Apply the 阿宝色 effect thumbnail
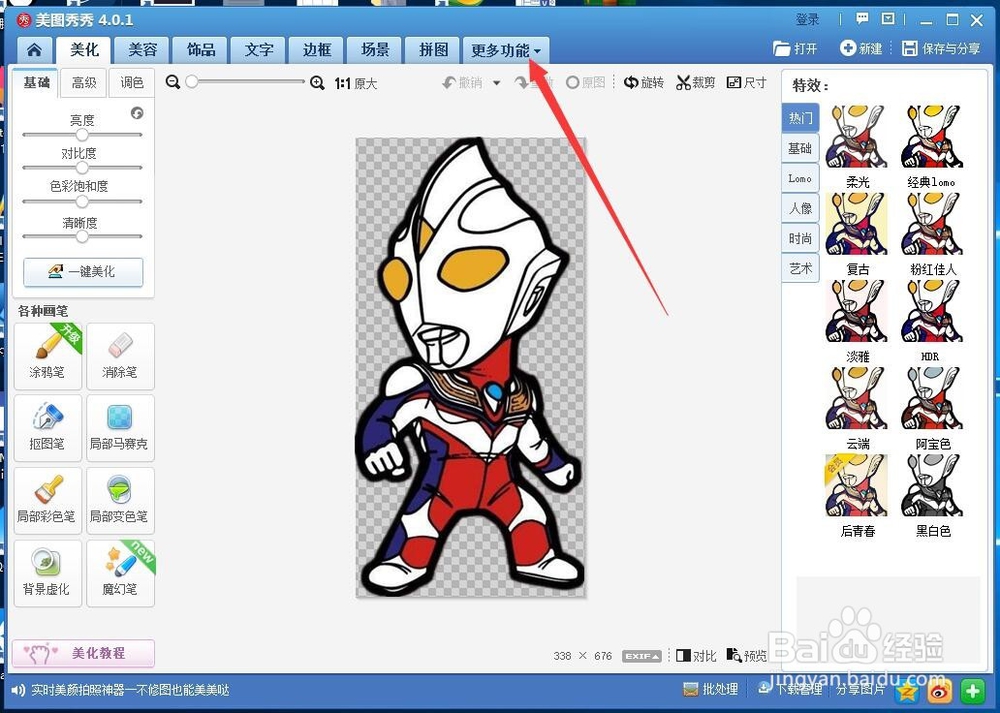 coord(932,398)
